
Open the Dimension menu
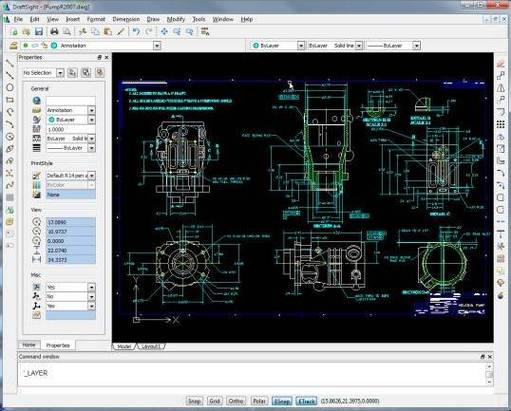(126, 19)
